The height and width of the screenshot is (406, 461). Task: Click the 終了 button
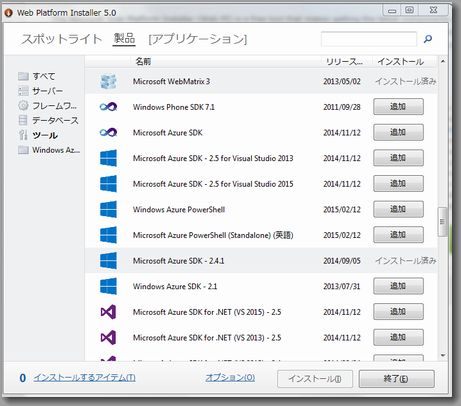coord(396,379)
